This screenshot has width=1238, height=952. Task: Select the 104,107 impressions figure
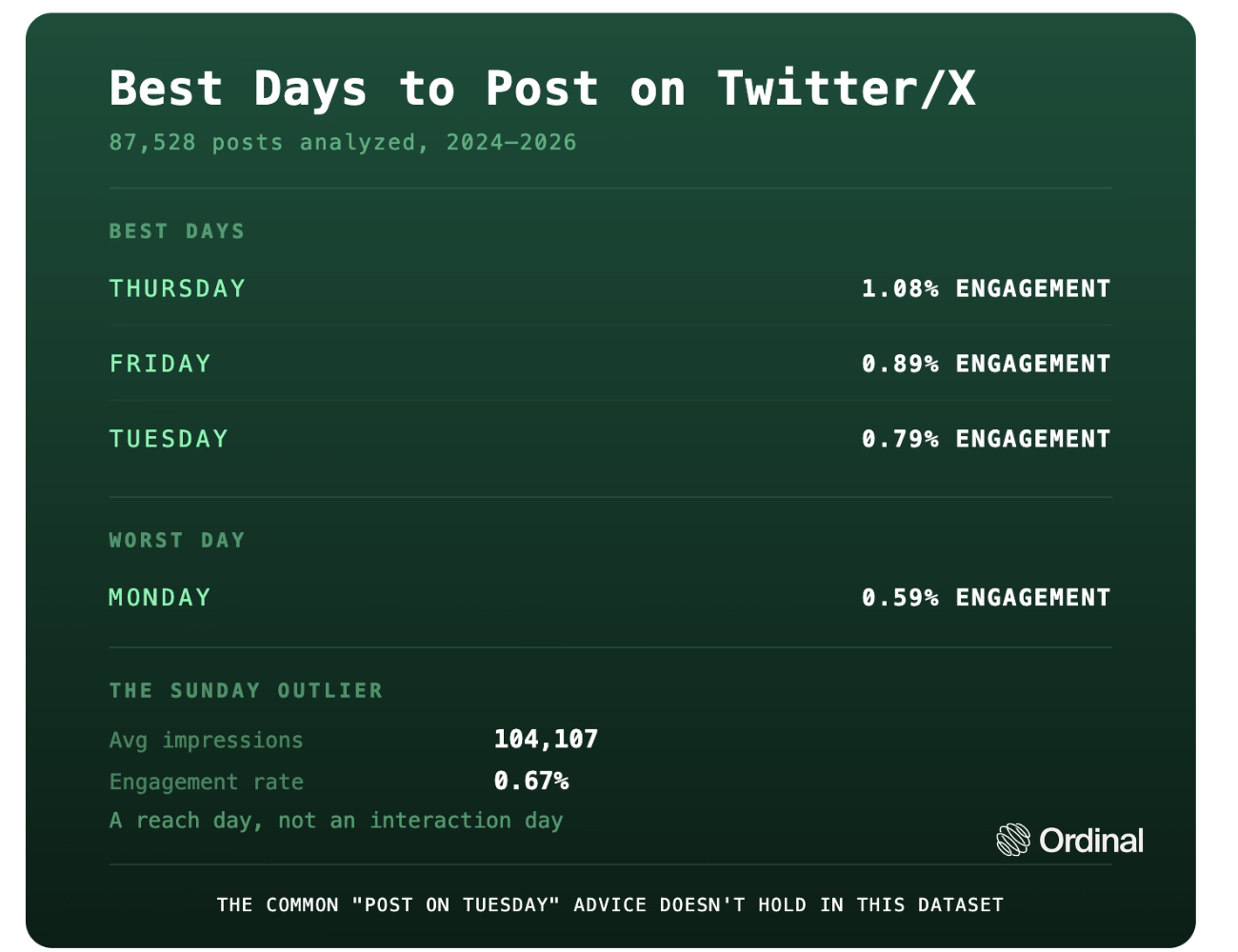(547, 740)
